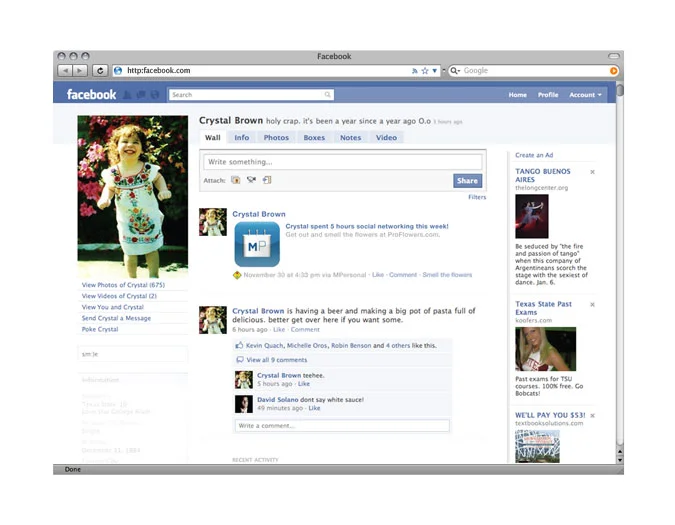Viewport: 675px width, 525px height.
Task: Open Crystal spent 5 hours social networking link
Action: click(x=367, y=226)
